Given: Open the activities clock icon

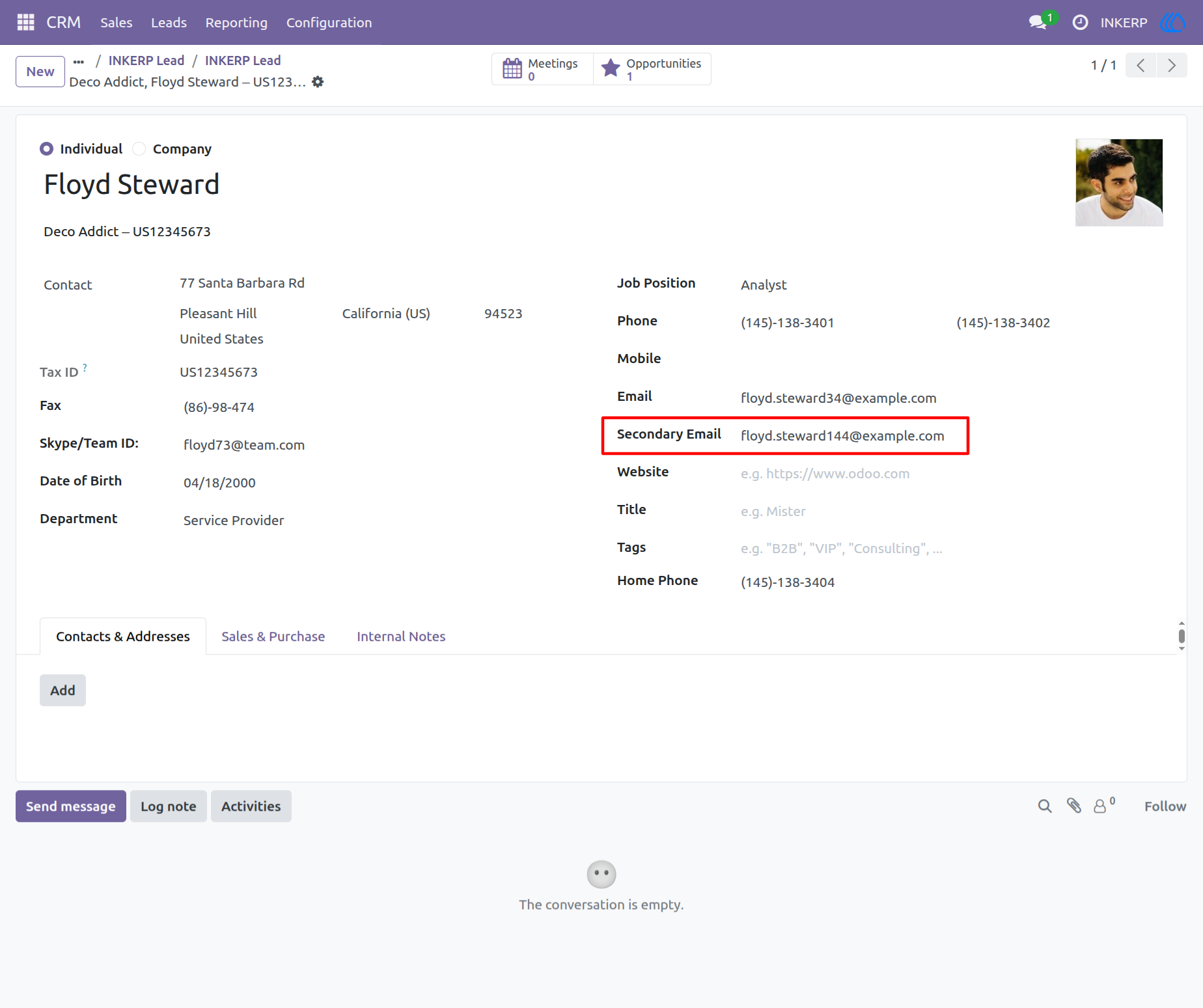Looking at the screenshot, I should click(1080, 22).
